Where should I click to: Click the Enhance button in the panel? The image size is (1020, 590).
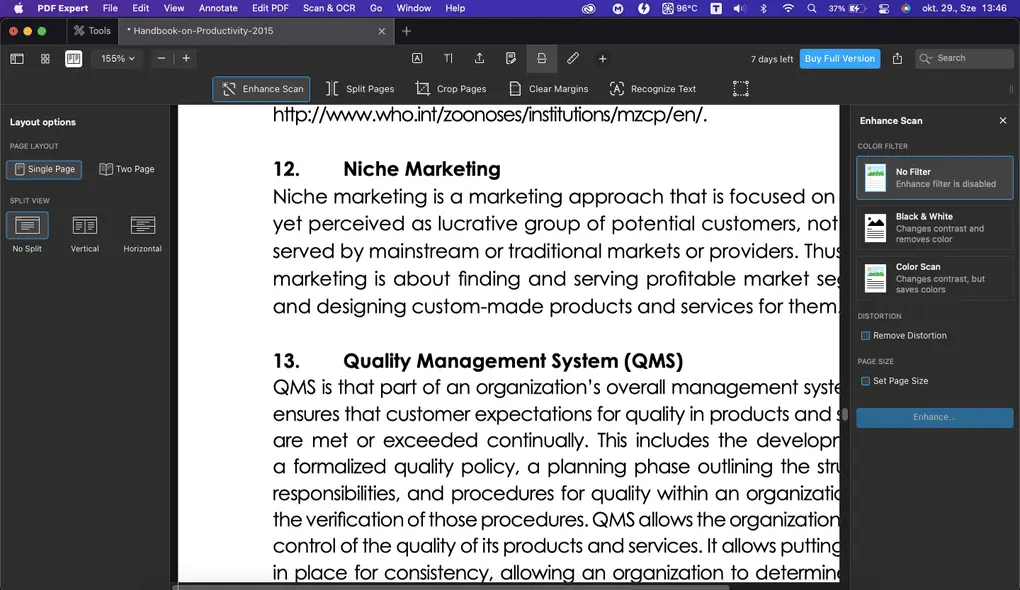(x=934, y=417)
